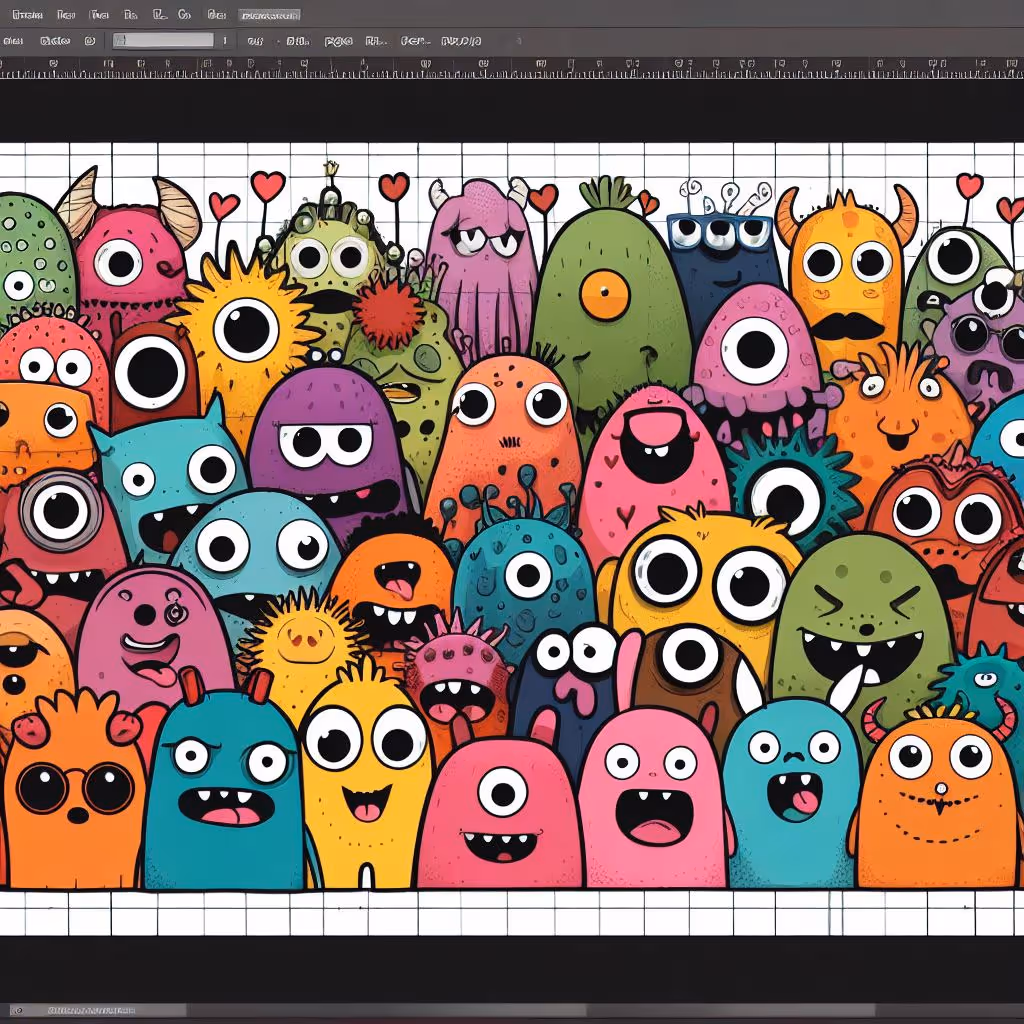Click the pink one-eyed monster in the front row
The height and width of the screenshot is (1024, 1024).
(x=500, y=810)
